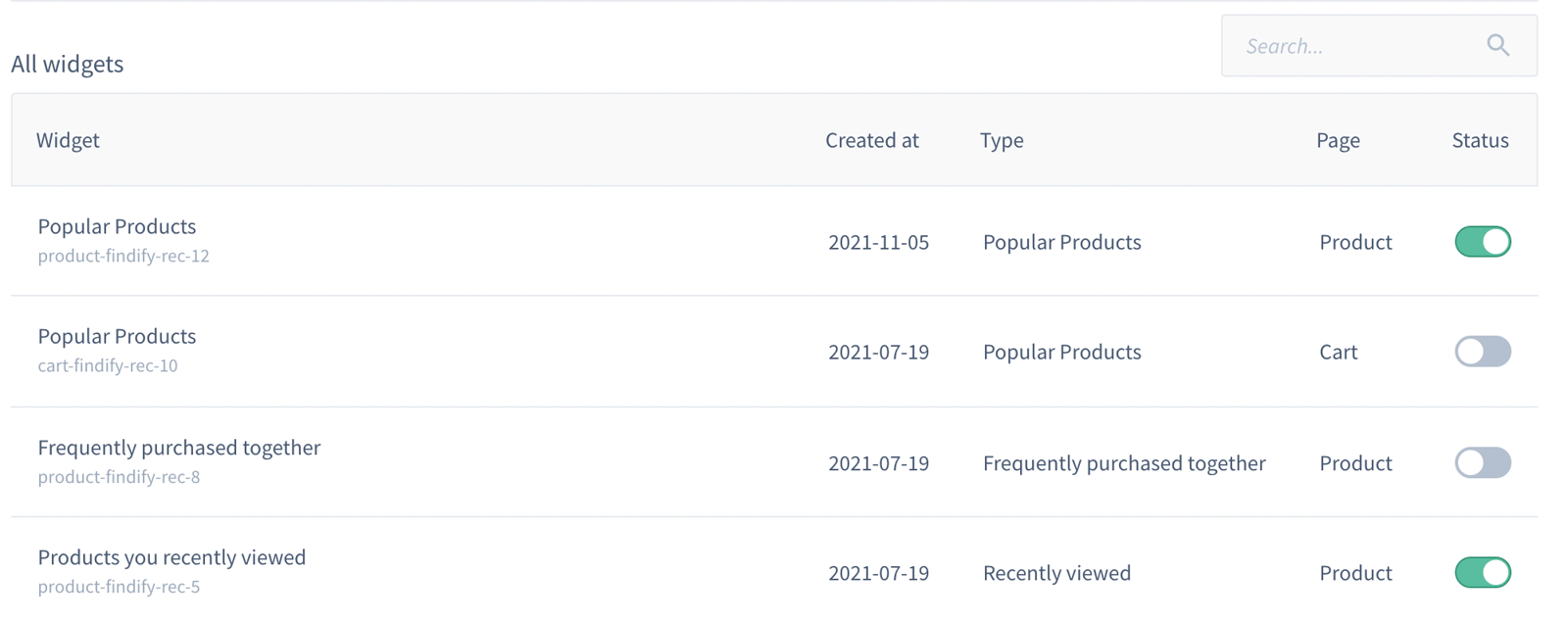Image resolution: width=1568 pixels, height=621 pixels.
Task: Click Recently viewed type cell
Action: pos(1056,573)
